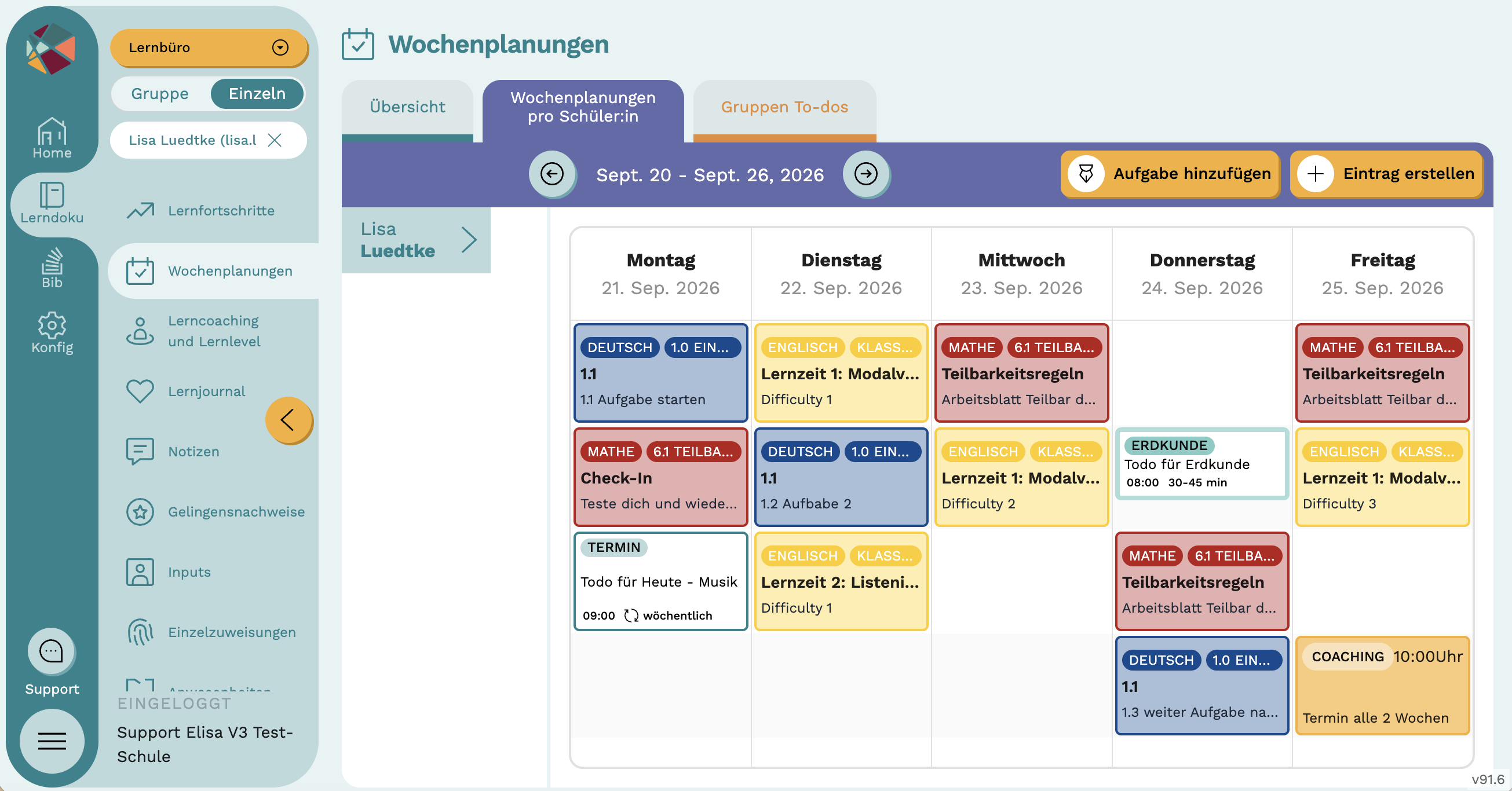
Task: Open Thursday's Erdkunde todo card
Action: [x=1201, y=464]
